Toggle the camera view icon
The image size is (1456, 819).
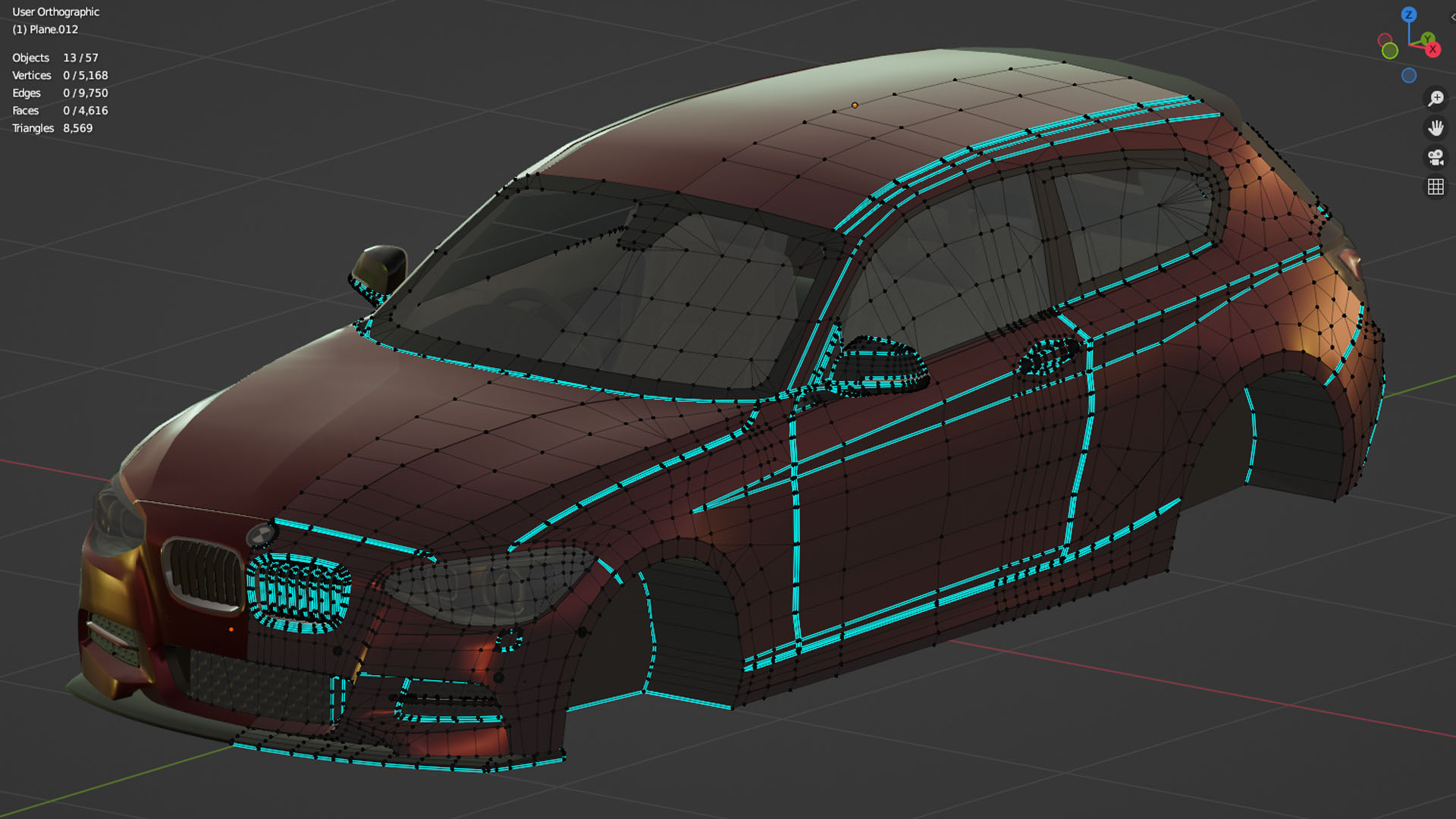point(1436,158)
